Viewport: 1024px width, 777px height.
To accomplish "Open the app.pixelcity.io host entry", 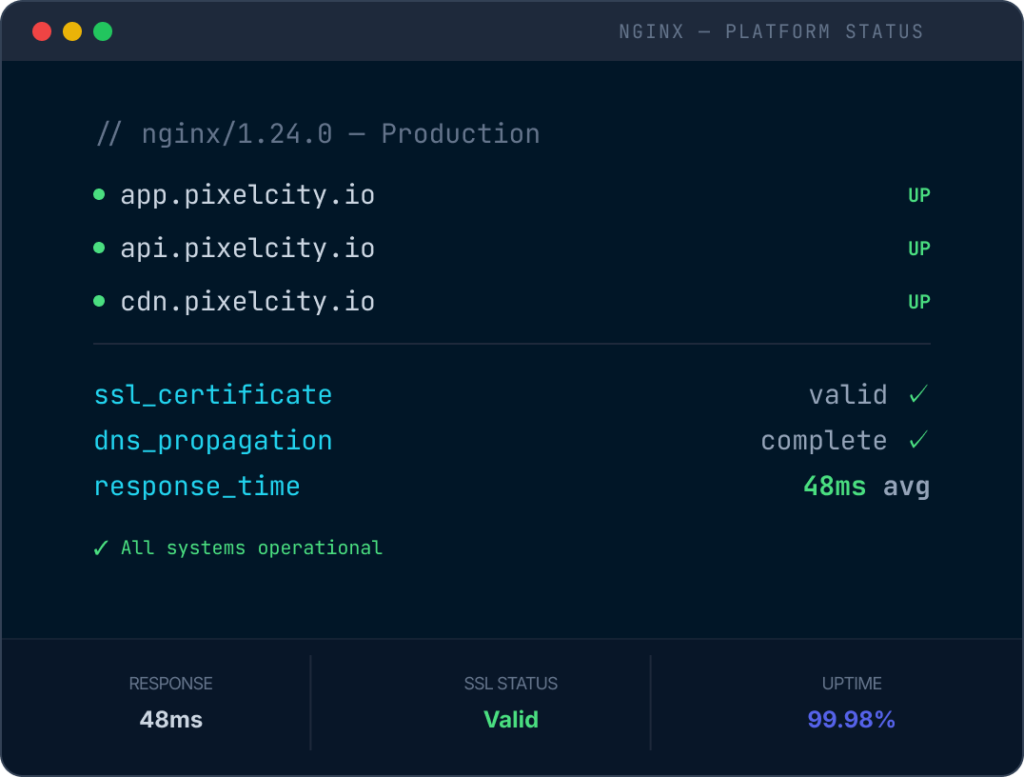I will coord(248,195).
